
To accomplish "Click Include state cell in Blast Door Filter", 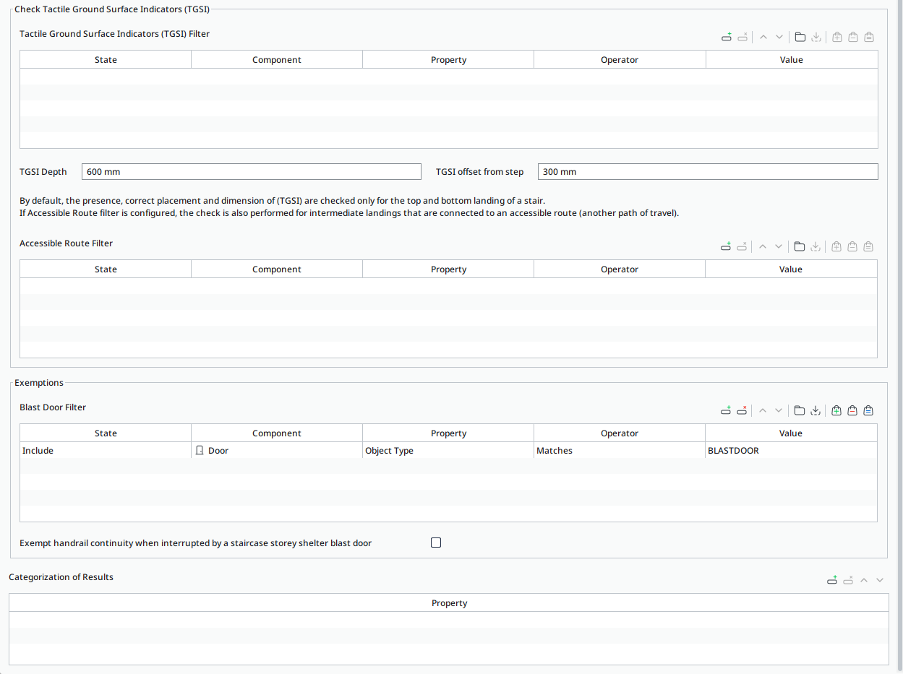I will click(105, 451).
